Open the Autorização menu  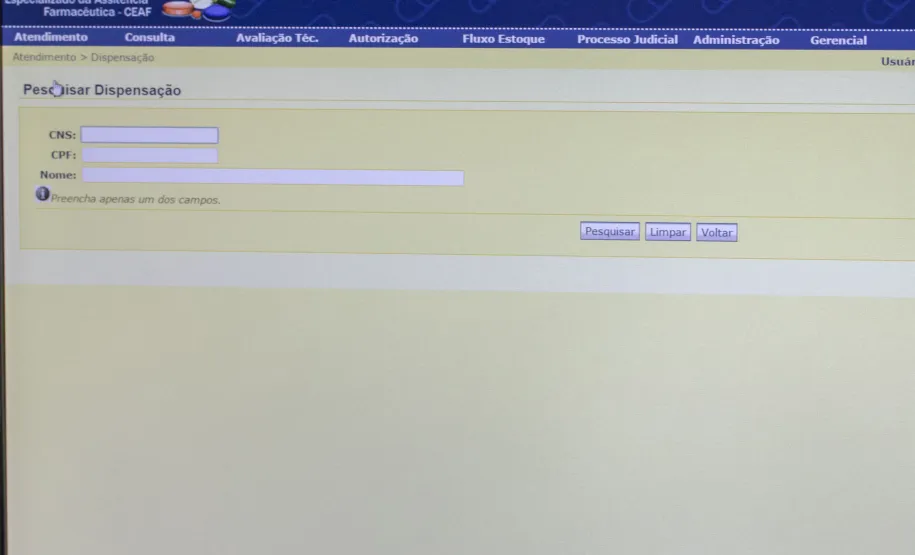(x=383, y=39)
